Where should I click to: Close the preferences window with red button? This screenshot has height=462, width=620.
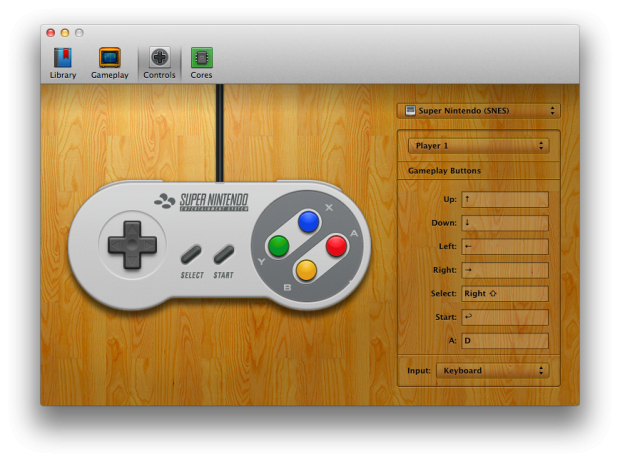tap(51, 33)
